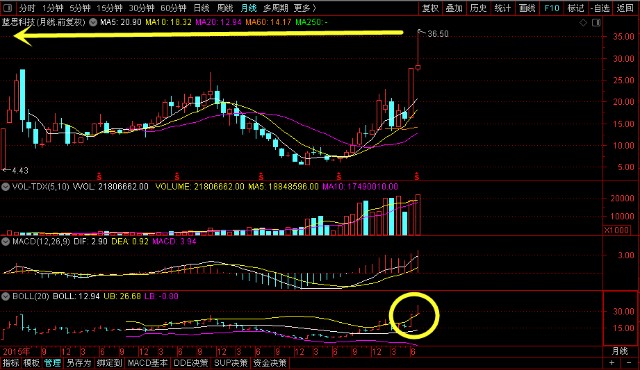Image resolution: width=640 pixels, height=370 pixels.
Task: Open the 更多 more periods menu
Action: (x=304, y=8)
